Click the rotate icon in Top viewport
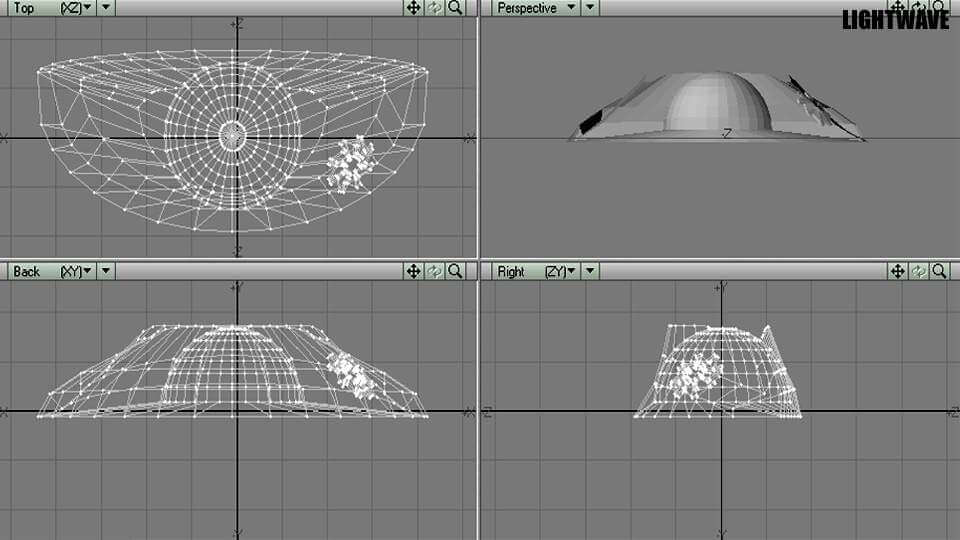The height and width of the screenshot is (540, 960). point(434,8)
